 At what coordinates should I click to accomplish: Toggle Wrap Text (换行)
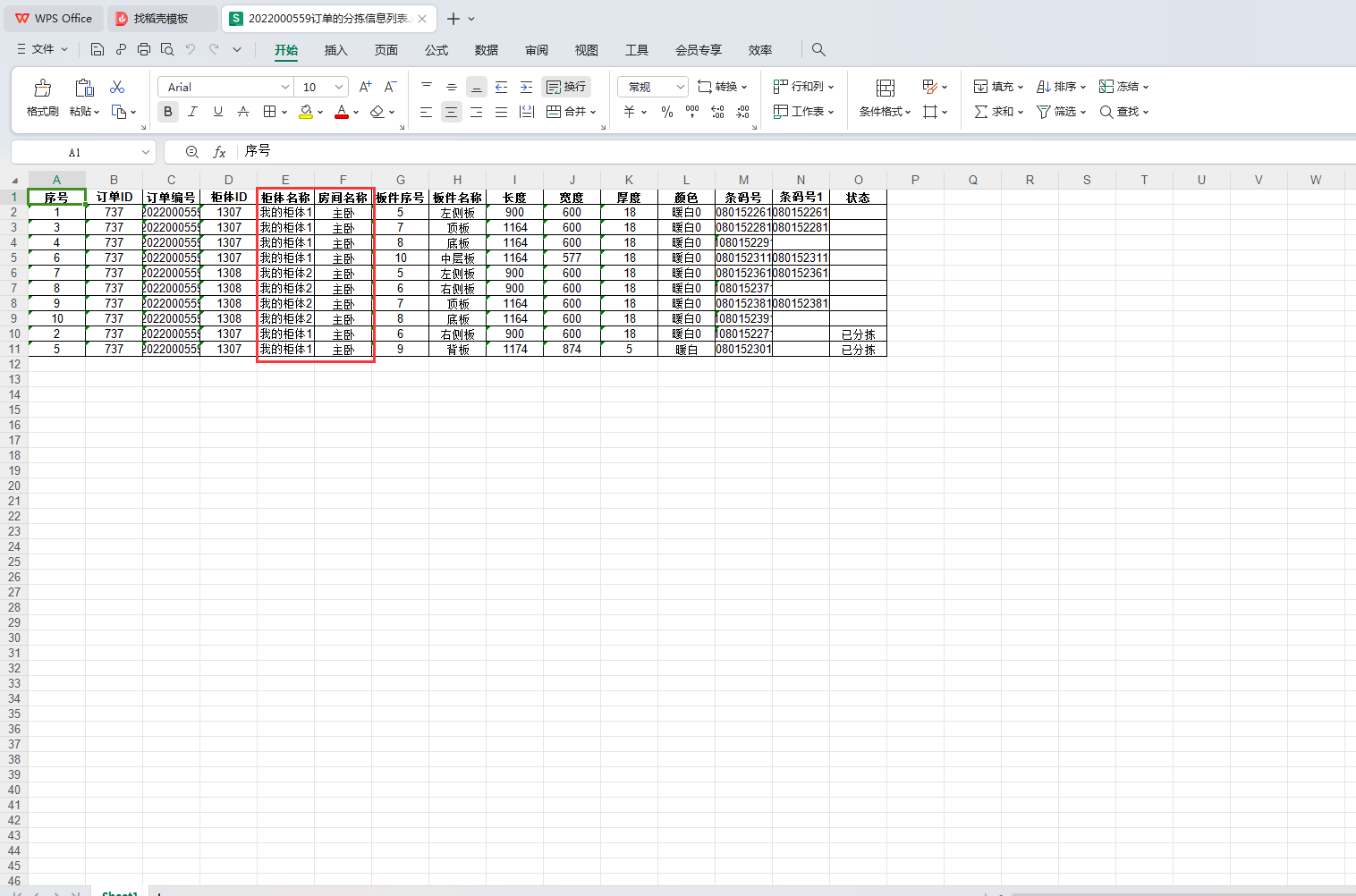(x=566, y=87)
